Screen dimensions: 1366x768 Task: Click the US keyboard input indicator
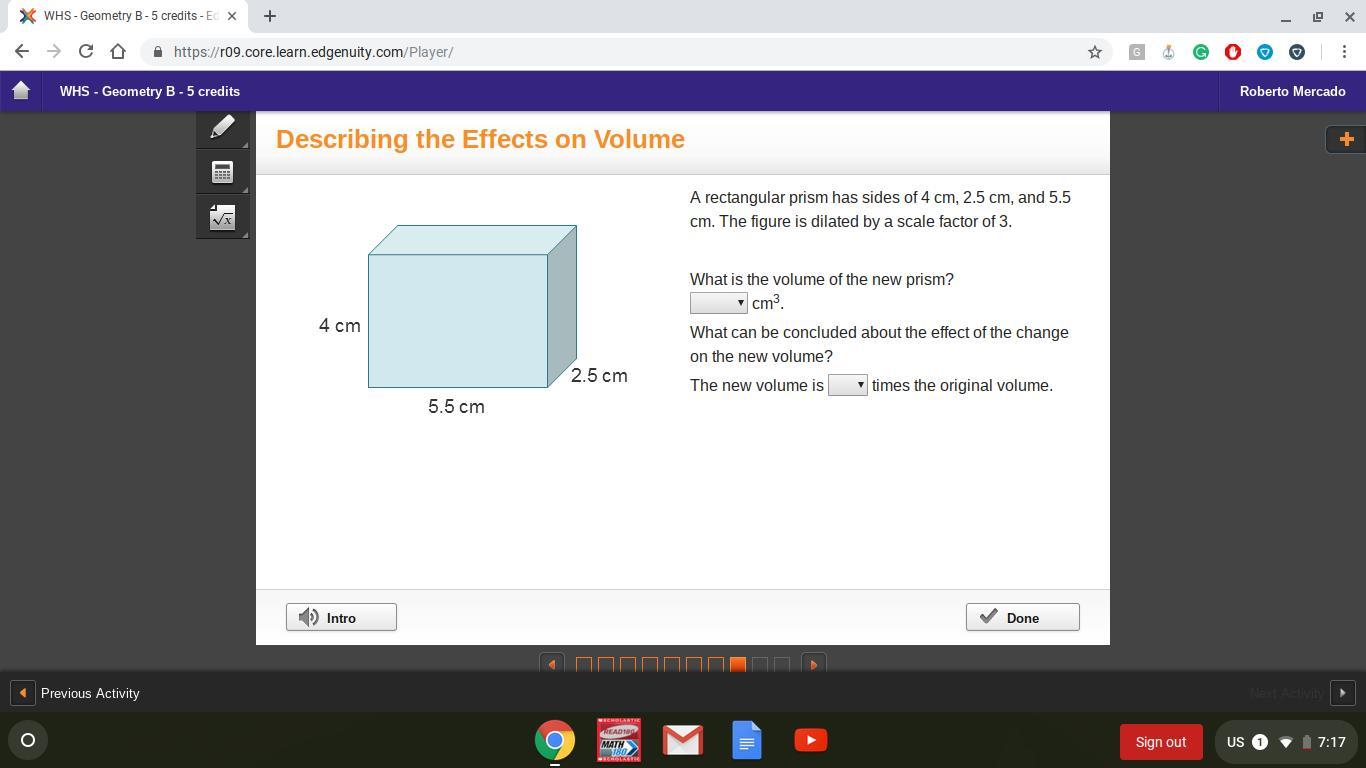click(x=1235, y=742)
